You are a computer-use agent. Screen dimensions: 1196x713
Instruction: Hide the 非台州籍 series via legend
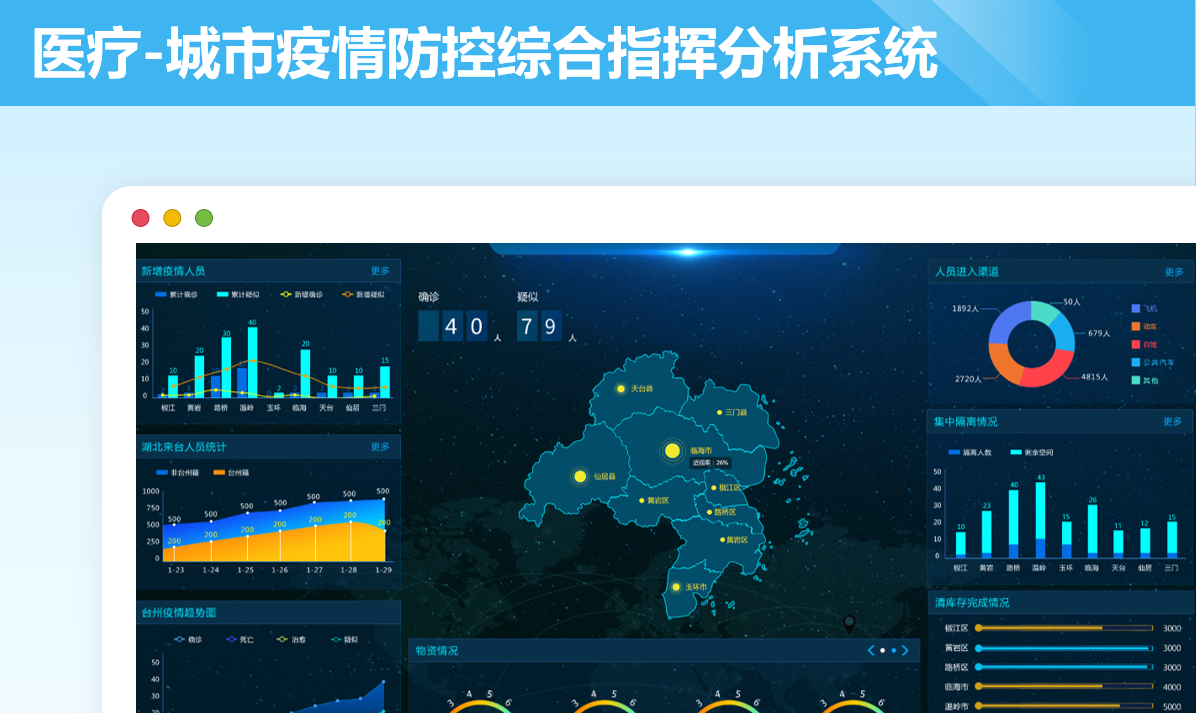click(x=177, y=473)
